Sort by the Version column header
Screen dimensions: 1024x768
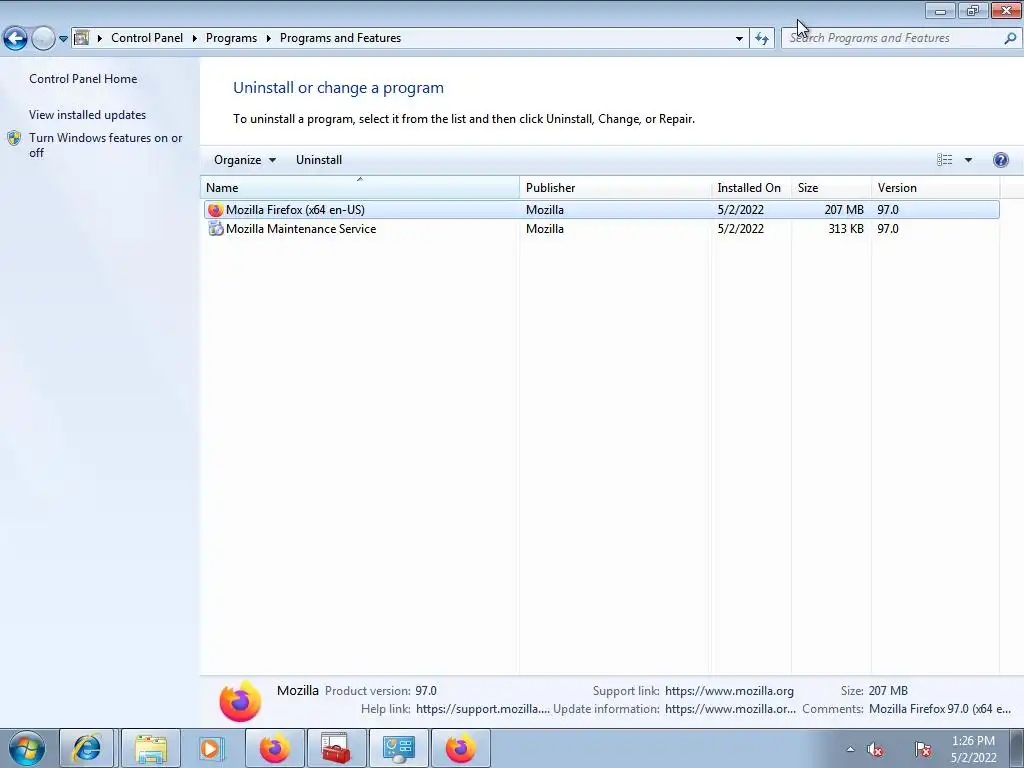[x=935, y=187]
